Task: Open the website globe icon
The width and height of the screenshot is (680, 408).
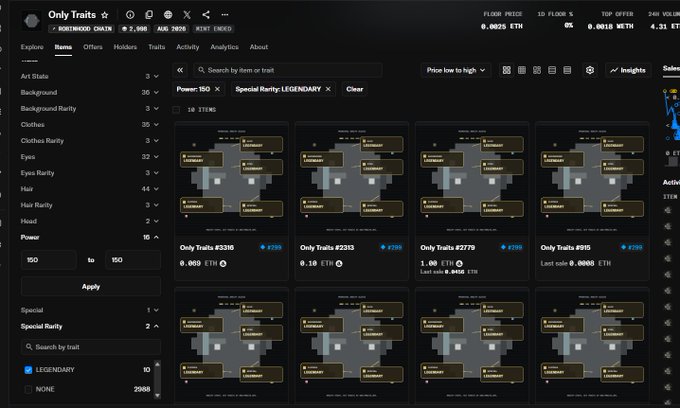Action: click(x=168, y=15)
